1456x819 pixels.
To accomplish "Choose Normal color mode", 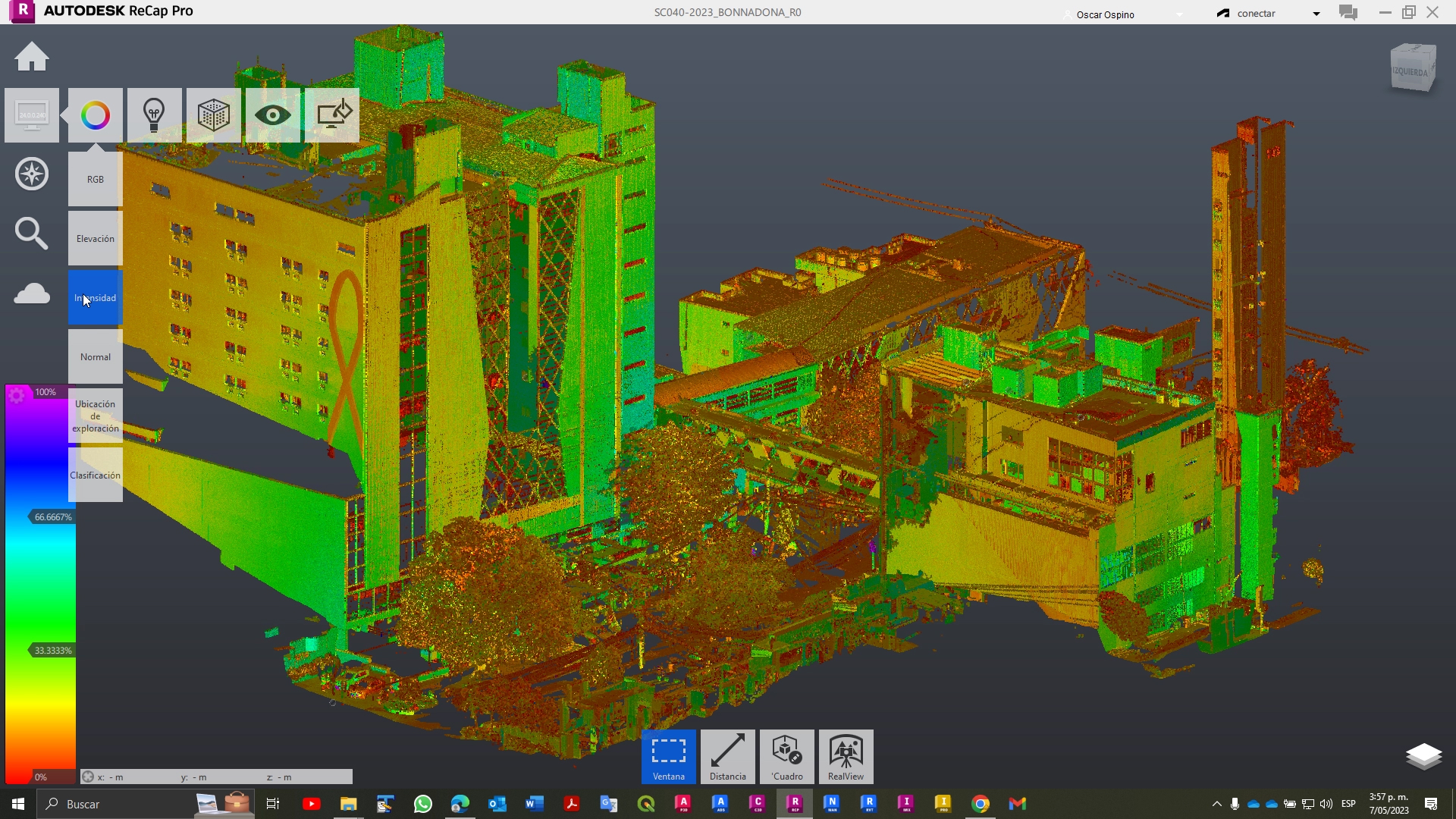I will (x=96, y=356).
